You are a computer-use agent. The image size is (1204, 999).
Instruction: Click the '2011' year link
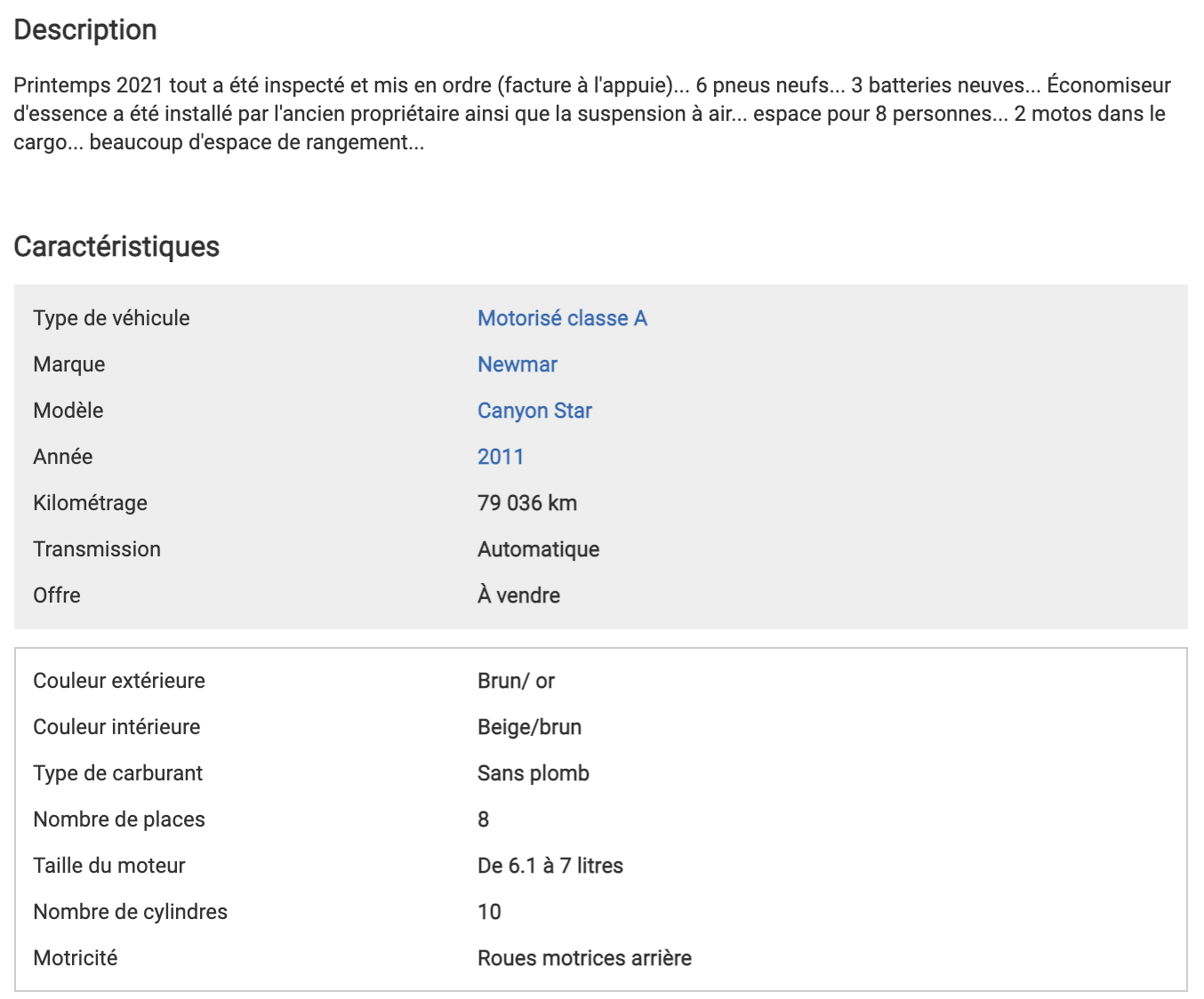[x=501, y=457]
